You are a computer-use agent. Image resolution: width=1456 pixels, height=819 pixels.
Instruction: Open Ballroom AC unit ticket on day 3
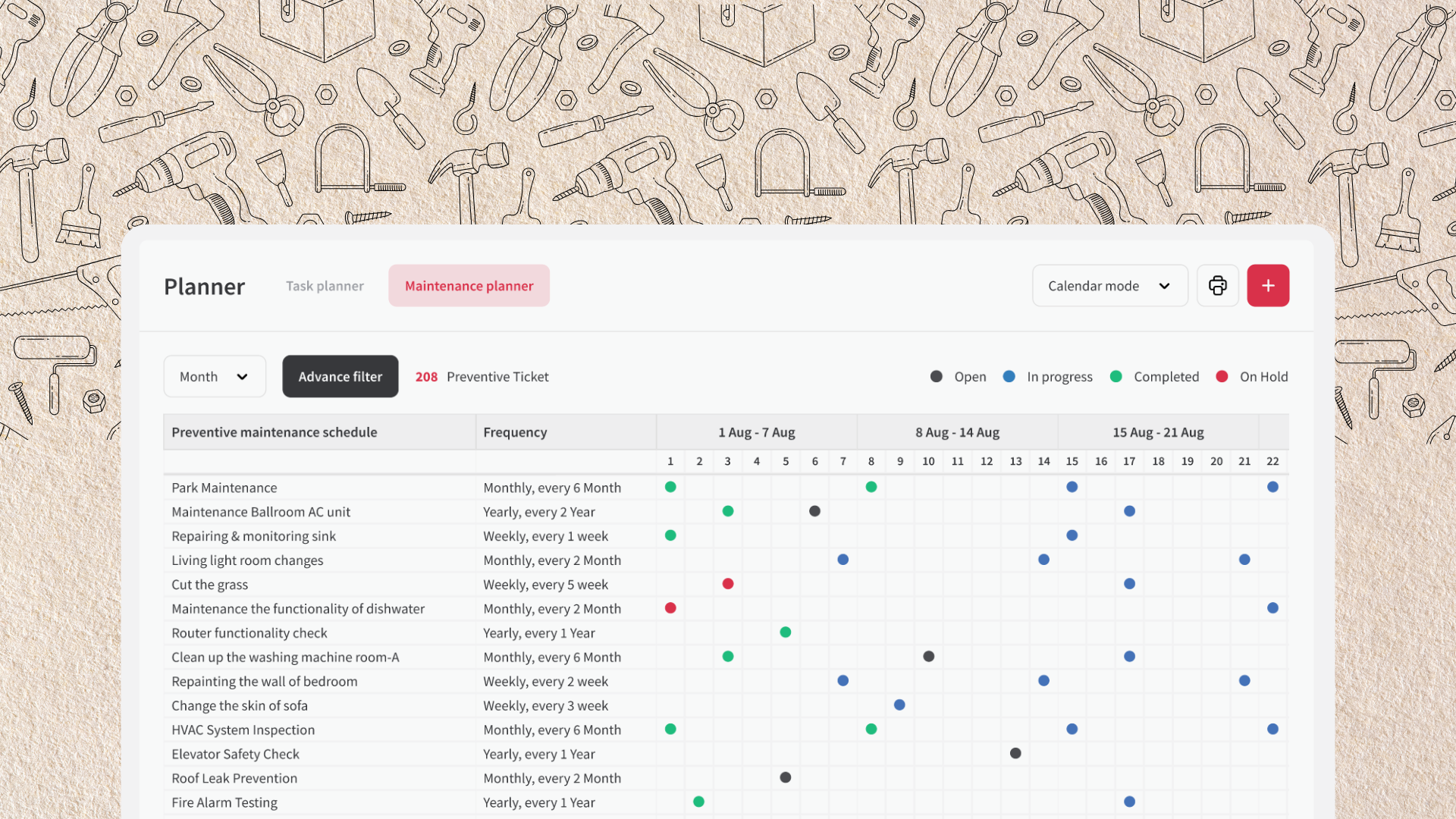point(728,511)
